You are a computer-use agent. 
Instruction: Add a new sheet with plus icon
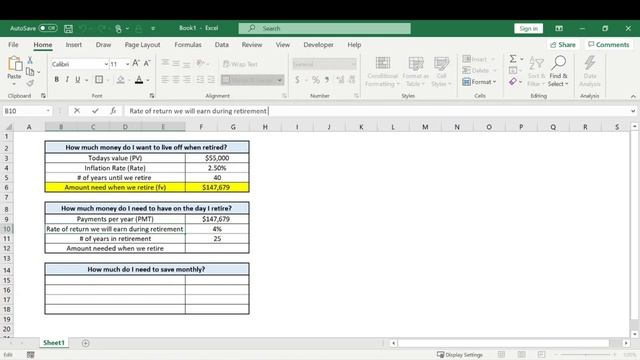pyautogui.click(x=85, y=343)
